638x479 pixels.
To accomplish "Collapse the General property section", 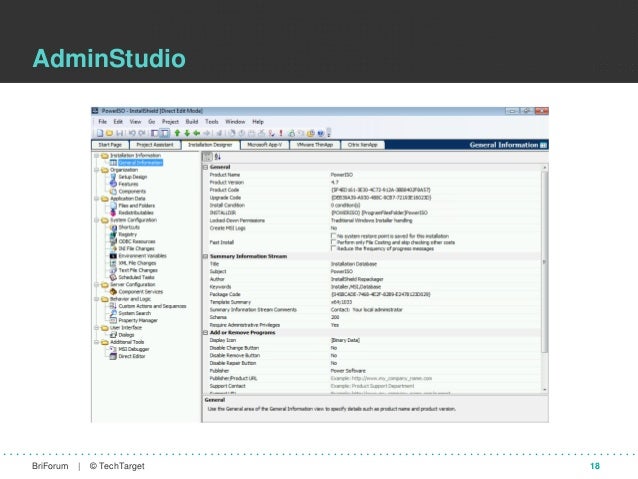I will pos(206,167).
